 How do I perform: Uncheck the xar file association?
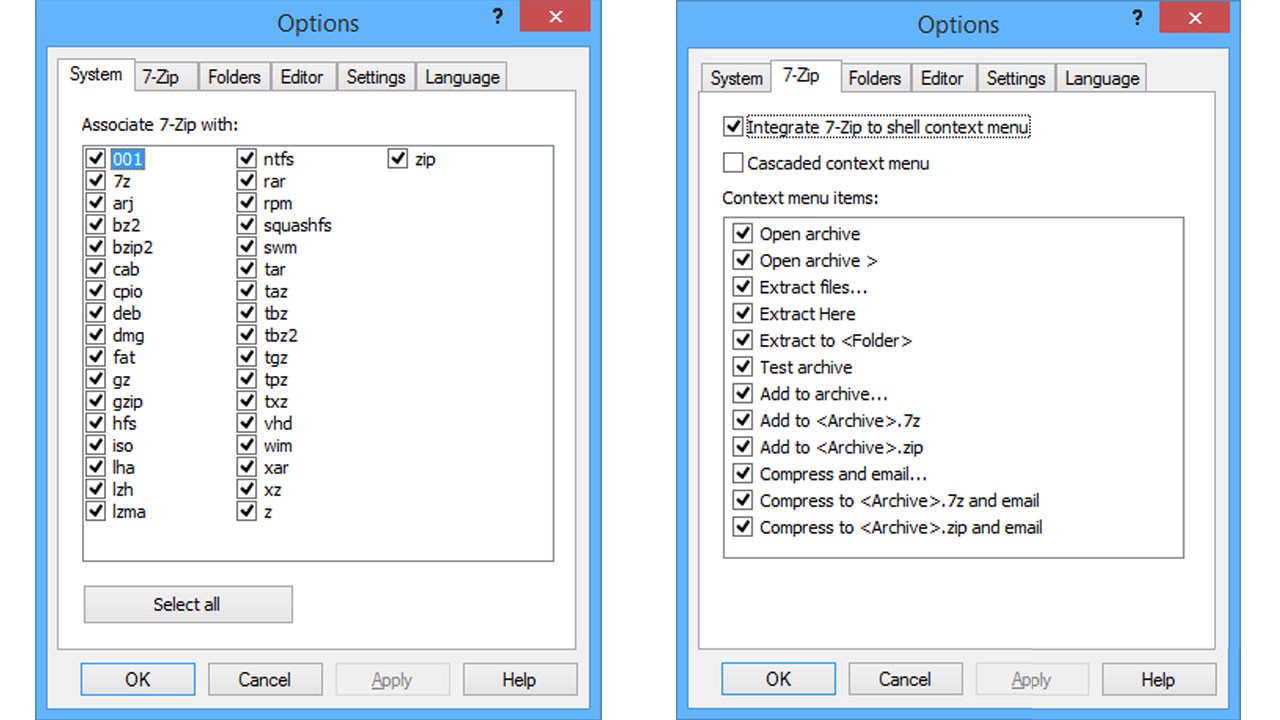[247, 467]
